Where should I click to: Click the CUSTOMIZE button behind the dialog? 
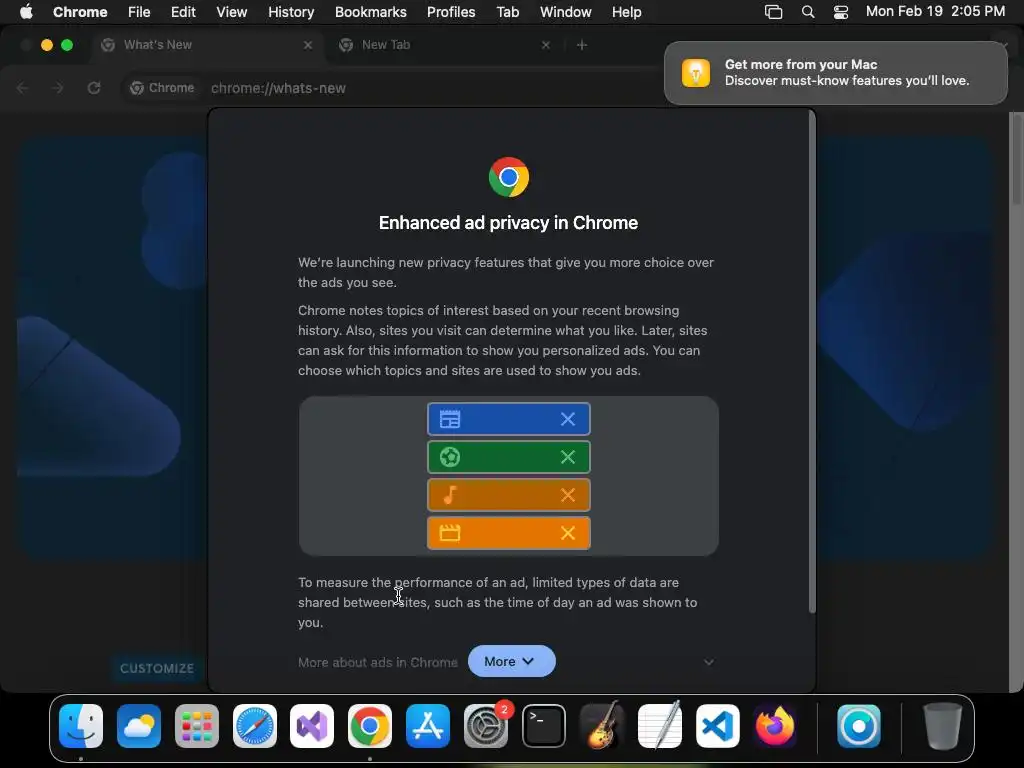click(x=157, y=668)
